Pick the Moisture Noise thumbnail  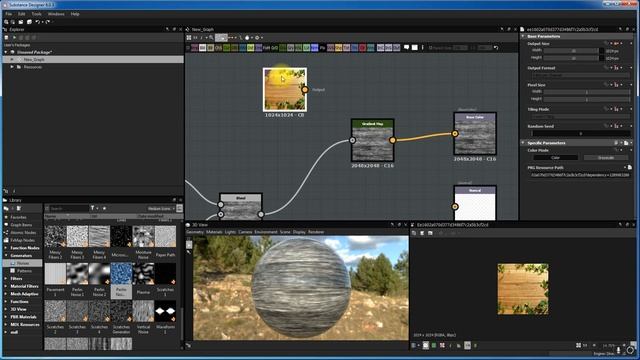(x=143, y=236)
